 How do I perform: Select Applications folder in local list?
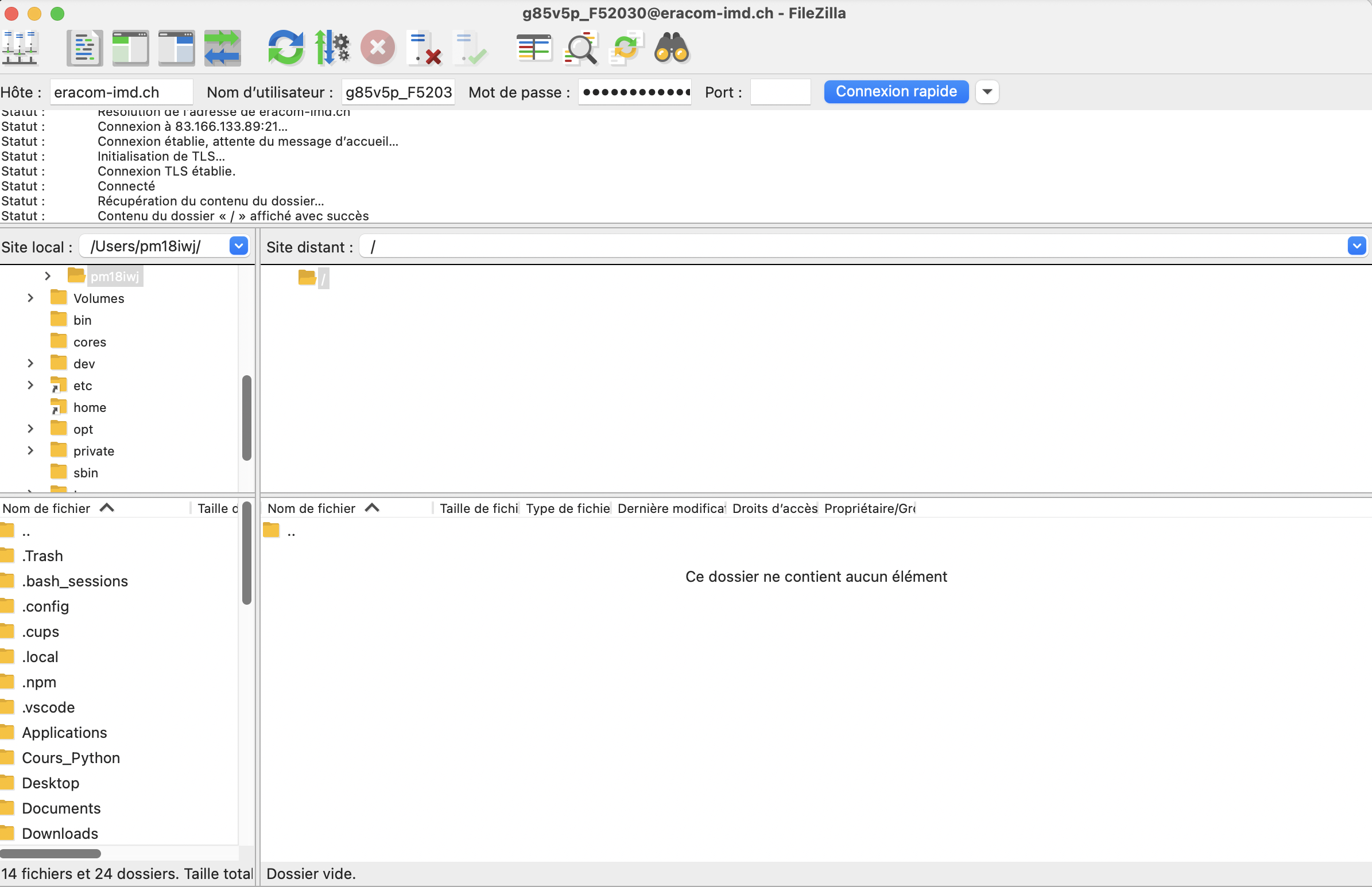pyautogui.click(x=64, y=733)
